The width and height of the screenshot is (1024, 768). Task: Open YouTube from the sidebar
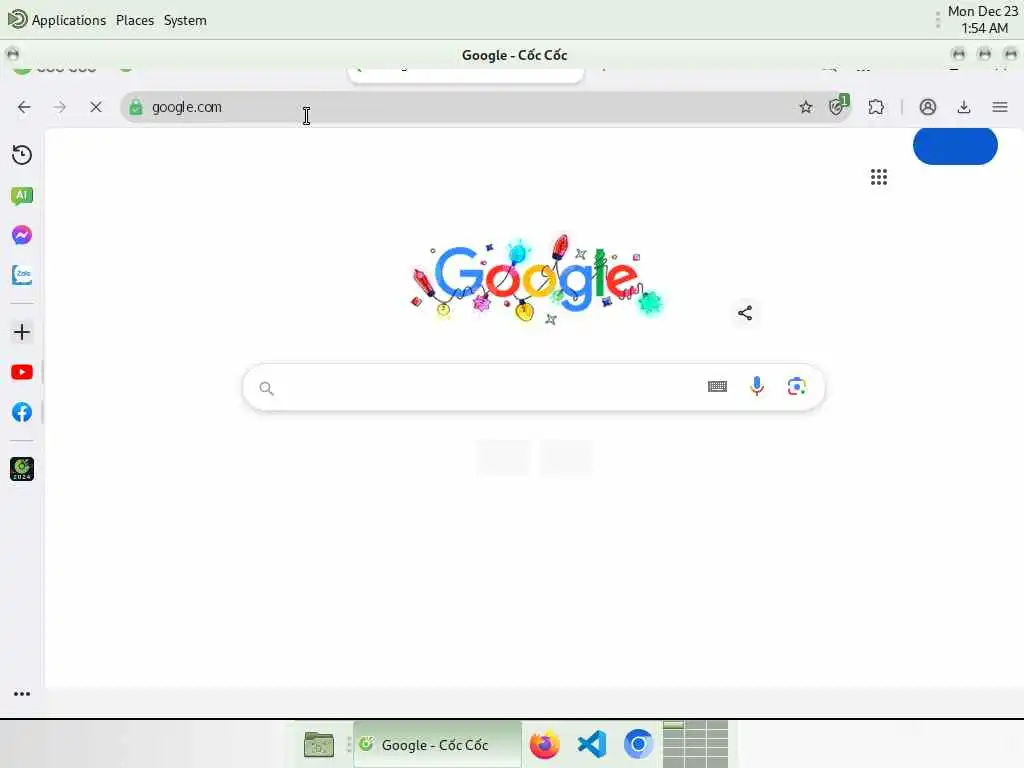[x=22, y=372]
